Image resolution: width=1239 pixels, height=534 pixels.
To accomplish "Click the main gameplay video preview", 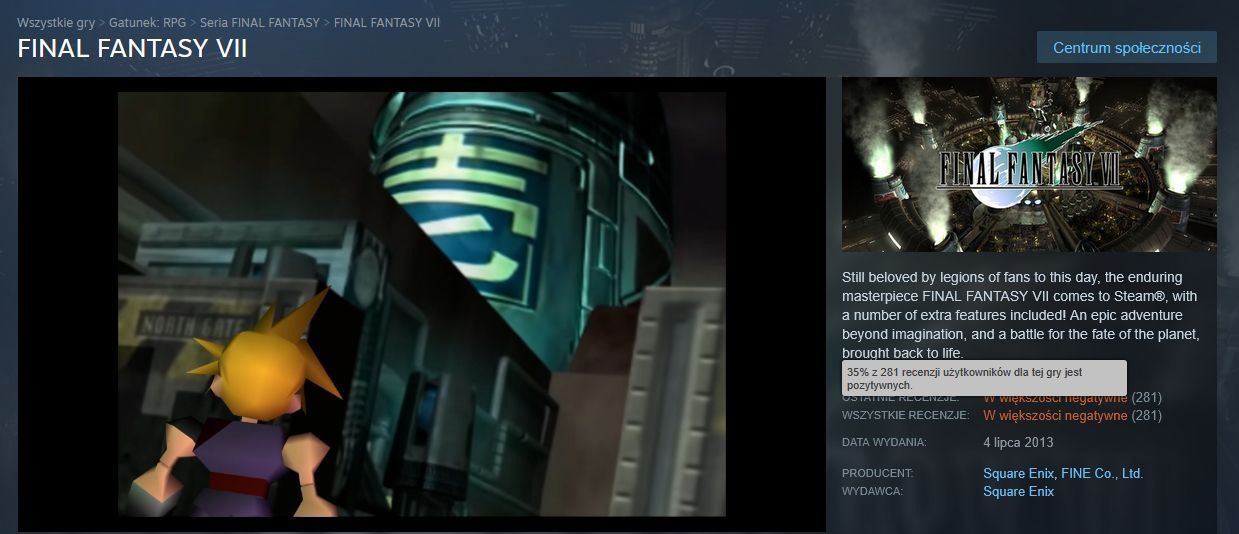I will tap(421, 304).
